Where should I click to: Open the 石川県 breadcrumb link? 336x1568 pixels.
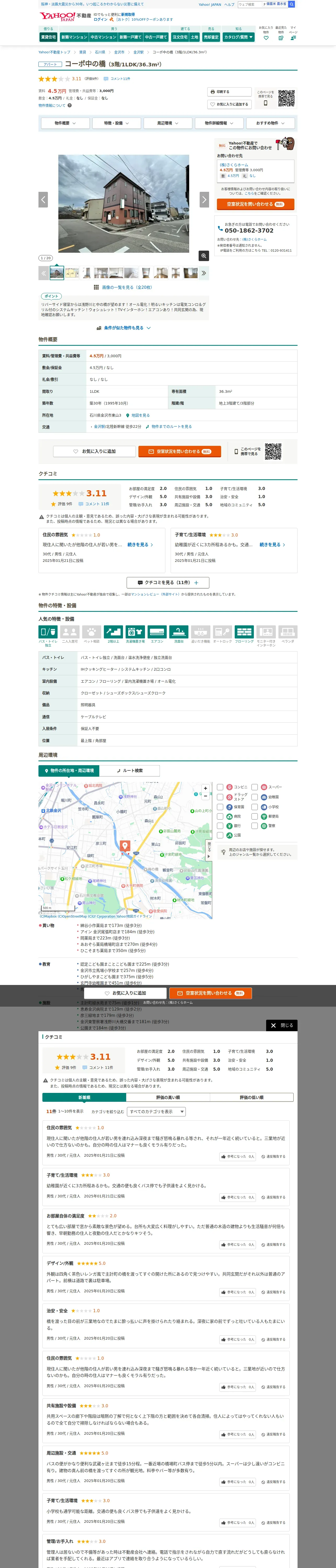click(x=100, y=52)
